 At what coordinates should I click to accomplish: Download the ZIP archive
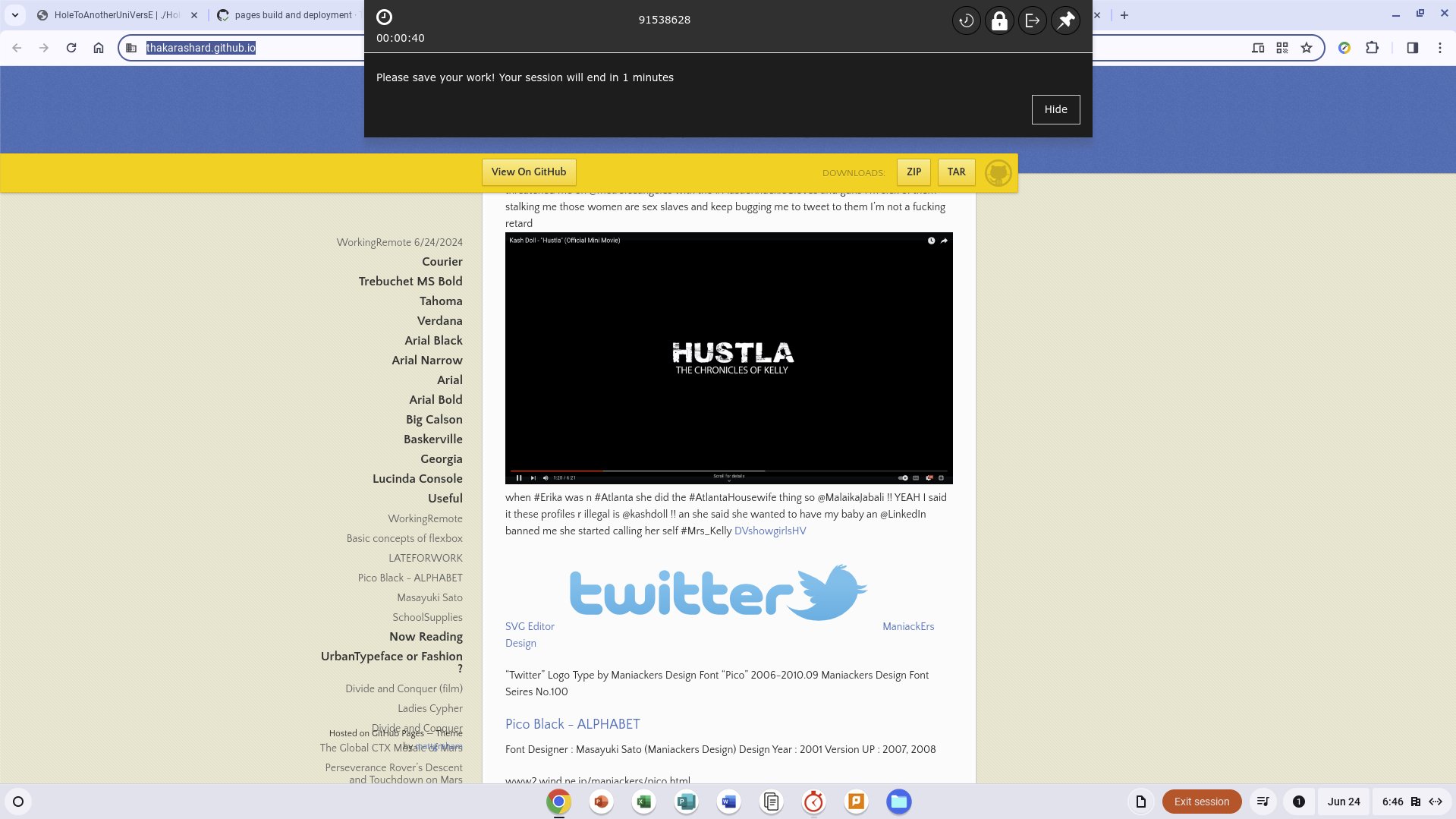914,172
